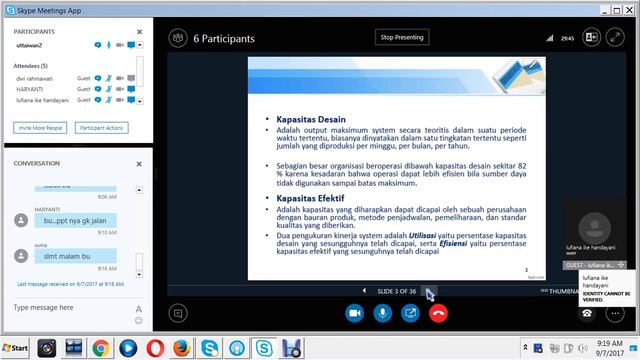The image size is (640, 360).
Task: Click dwi rahmawati screen share icon
Action: tap(131, 78)
